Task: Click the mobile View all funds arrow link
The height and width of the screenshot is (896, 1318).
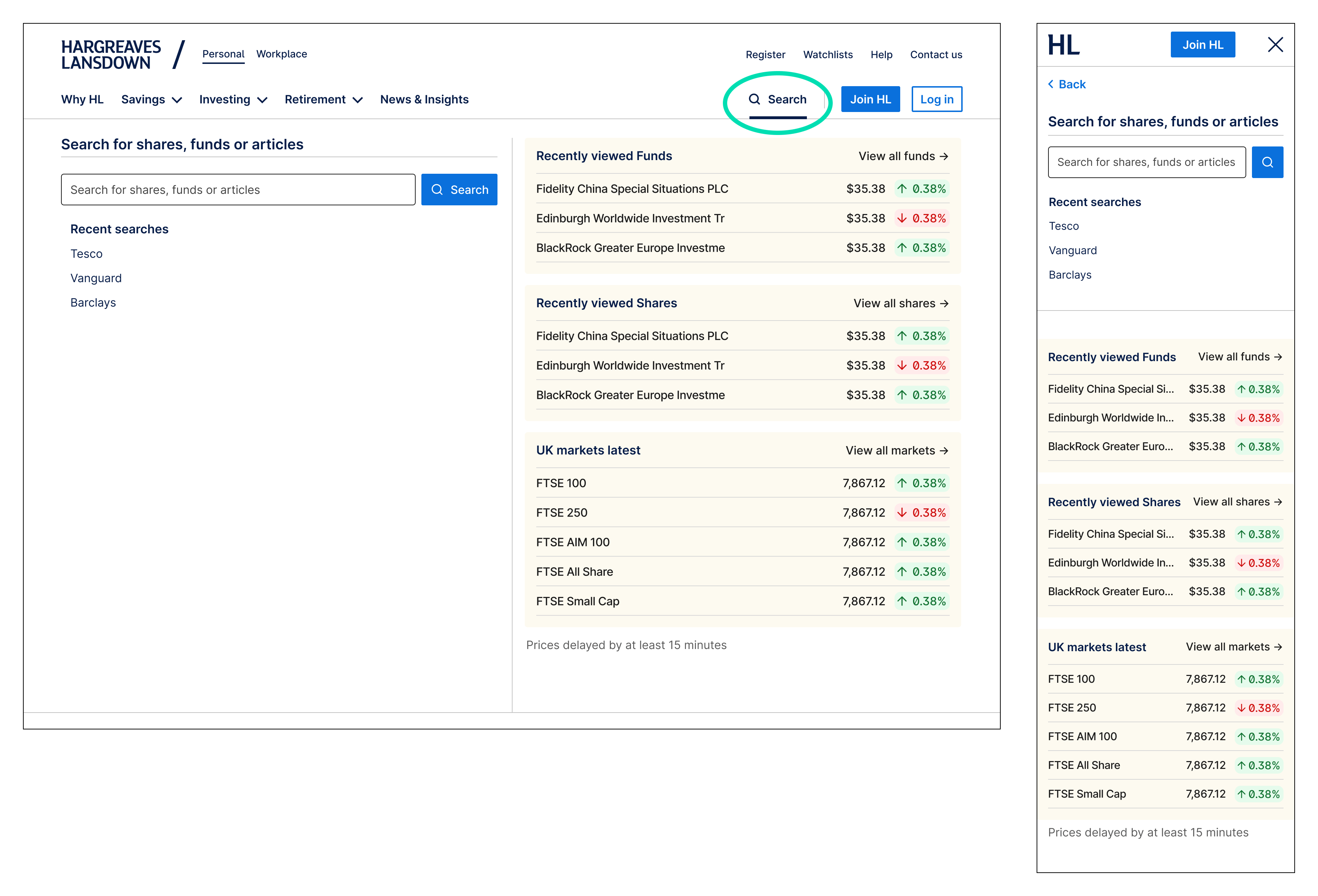Action: click(1240, 357)
